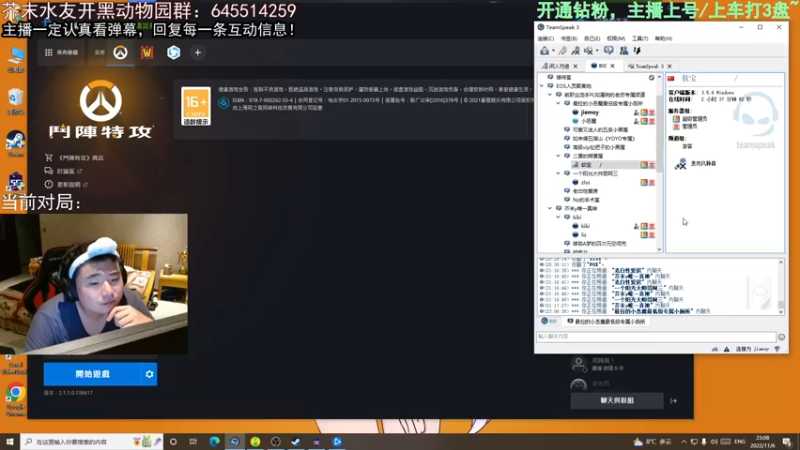
Task: Open the TeamSpeak contacts toolbar icon
Action: tap(623, 51)
